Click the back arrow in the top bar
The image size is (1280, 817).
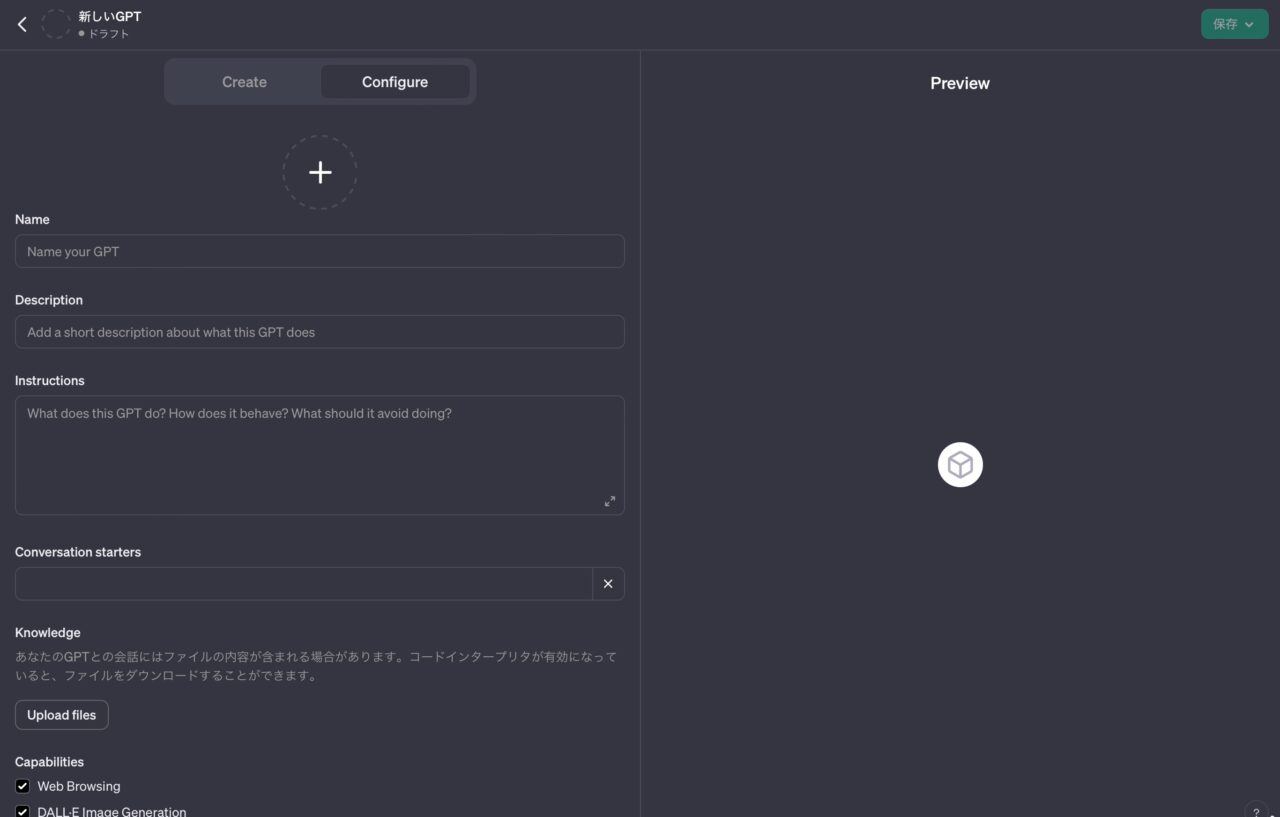[22, 23]
